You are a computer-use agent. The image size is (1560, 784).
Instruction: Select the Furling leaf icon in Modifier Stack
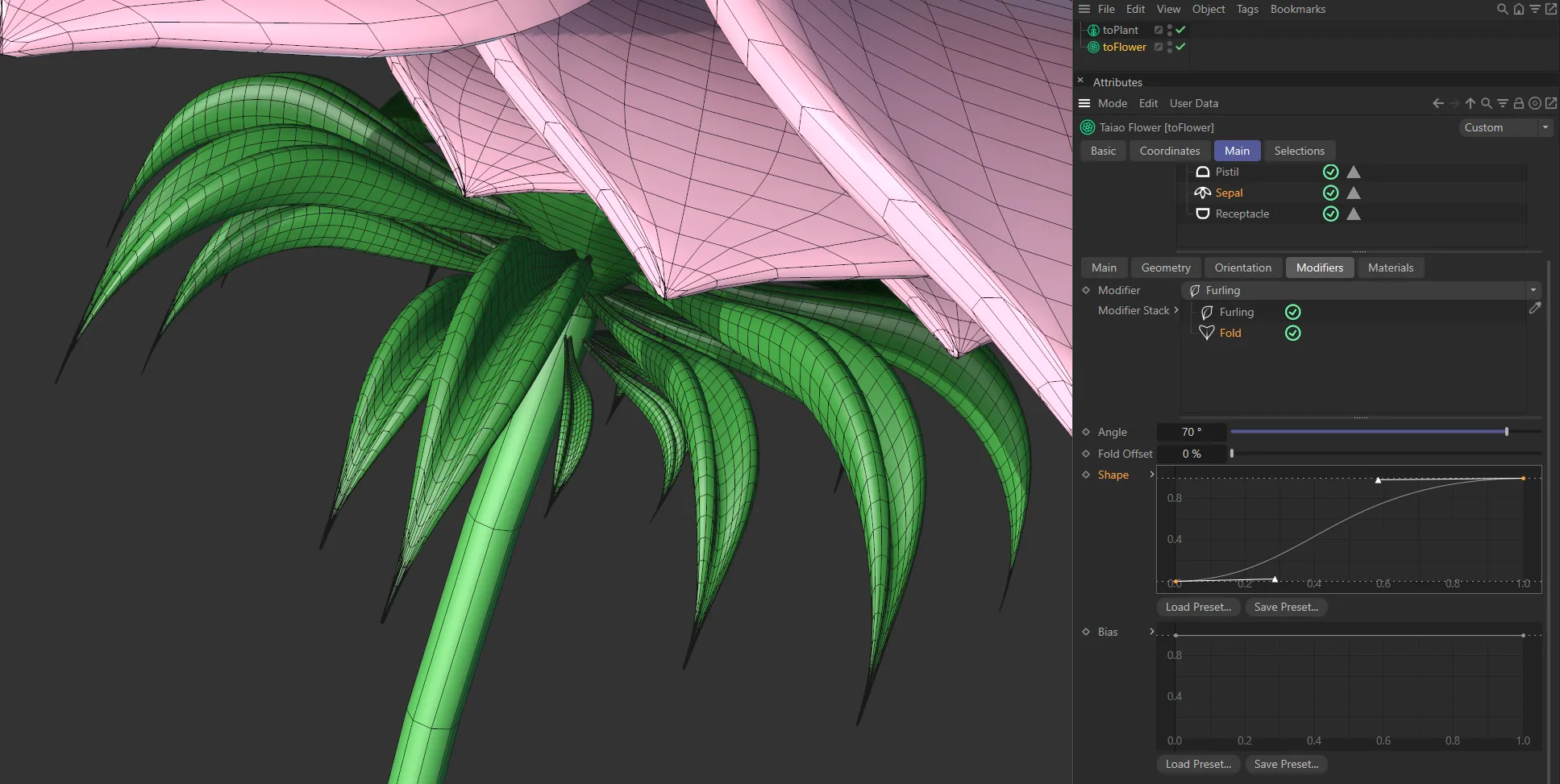point(1207,312)
